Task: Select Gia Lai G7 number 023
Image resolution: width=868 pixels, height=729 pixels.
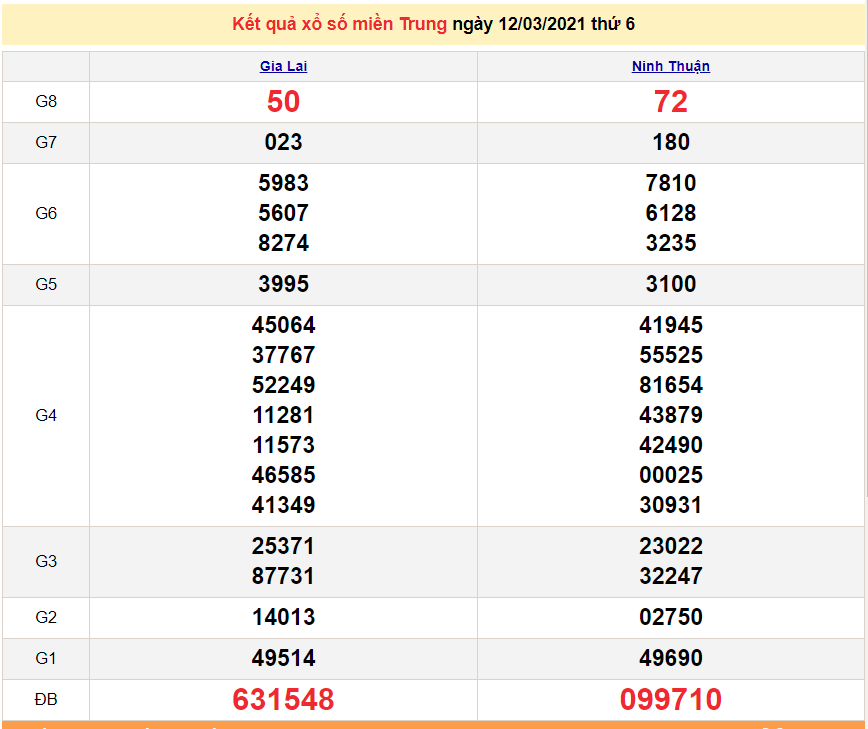Action: pos(283,143)
